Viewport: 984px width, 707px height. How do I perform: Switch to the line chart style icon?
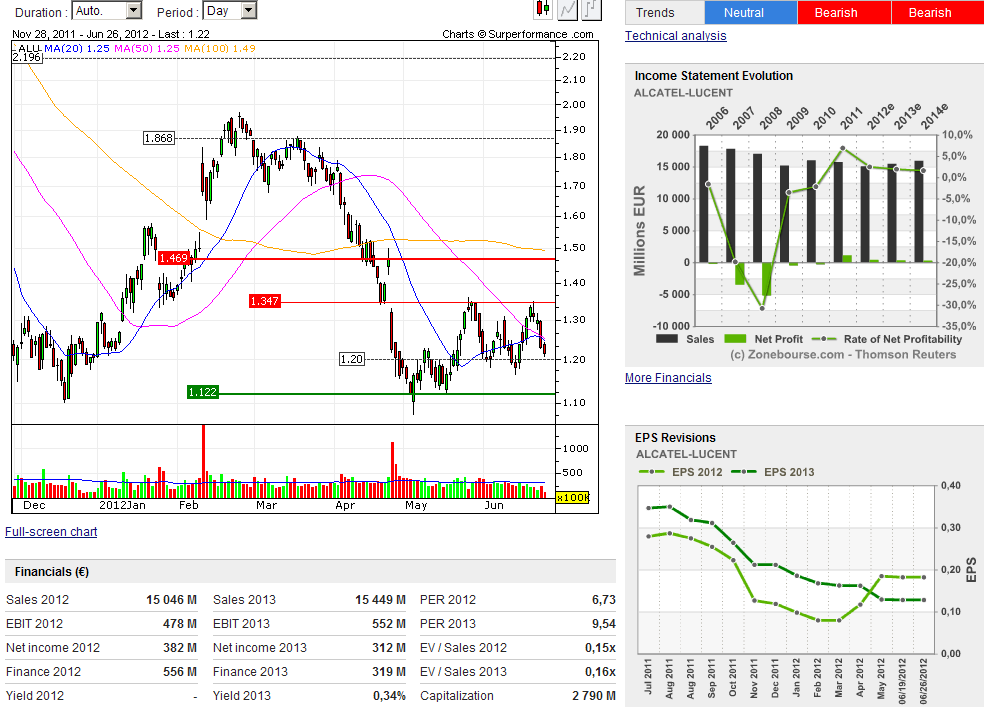click(x=567, y=9)
